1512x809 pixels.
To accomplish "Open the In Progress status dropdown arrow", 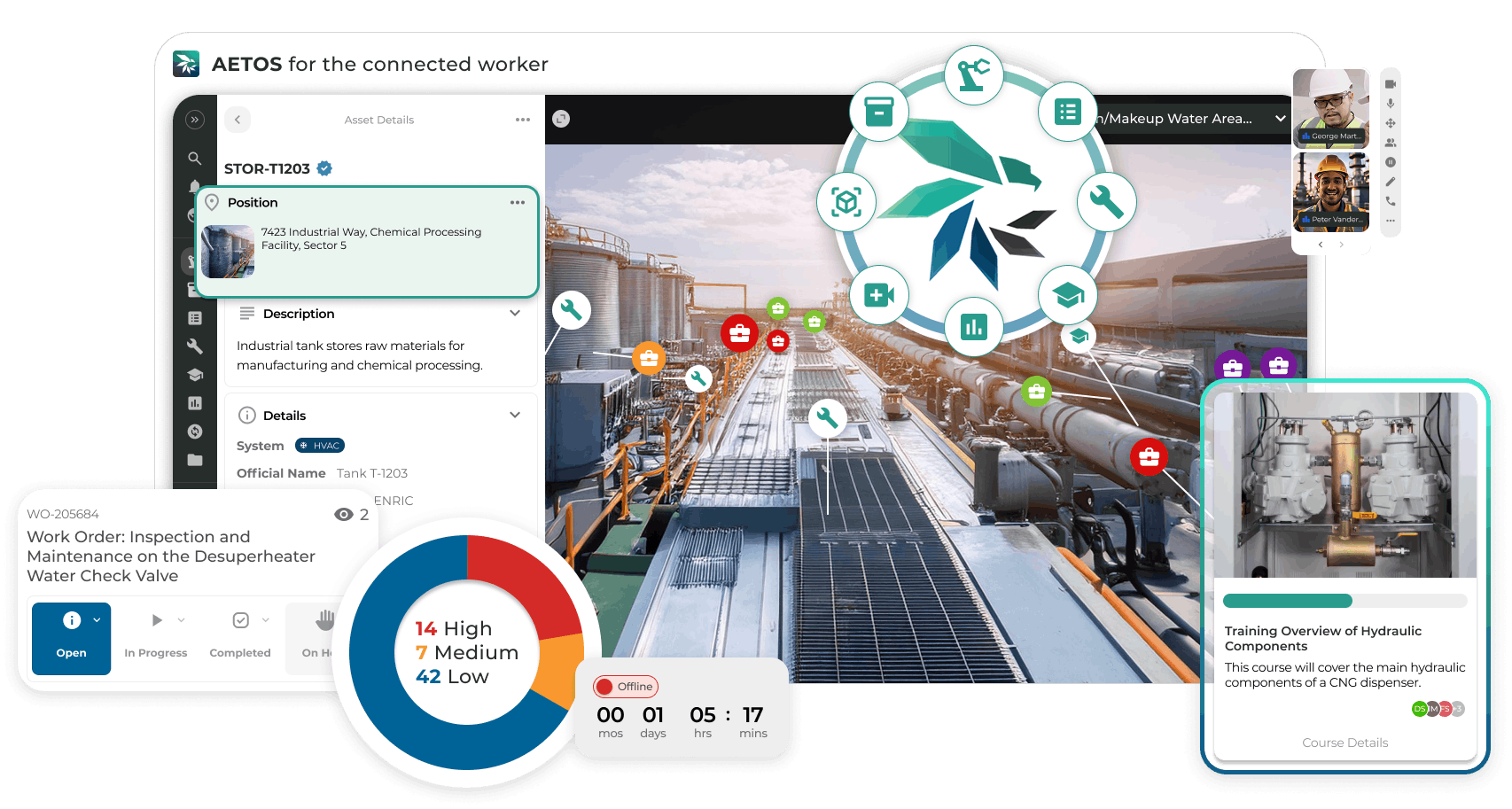I will click(x=181, y=620).
